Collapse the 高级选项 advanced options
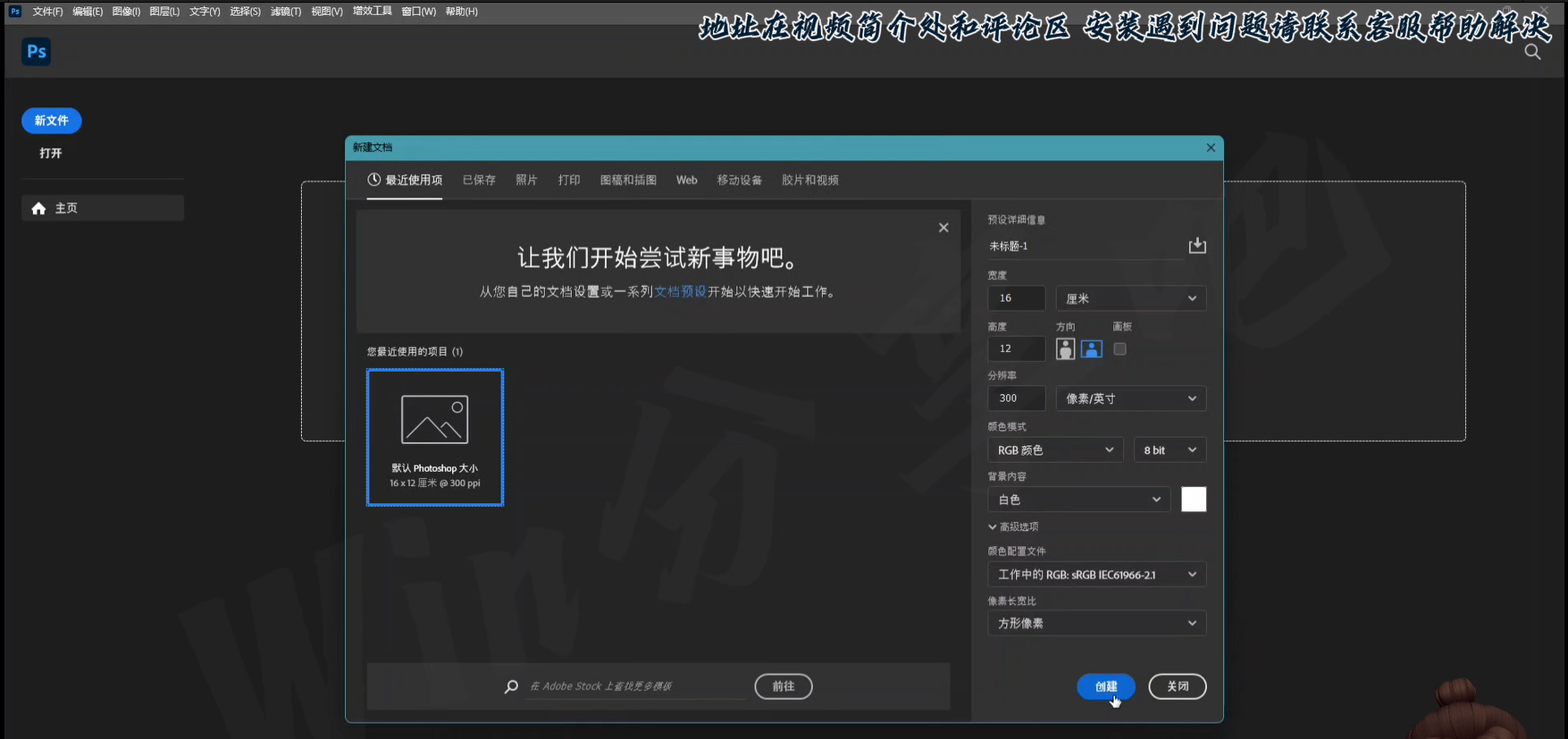Image resolution: width=1568 pixels, height=739 pixels. pyautogui.click(x=1013, y=527)
